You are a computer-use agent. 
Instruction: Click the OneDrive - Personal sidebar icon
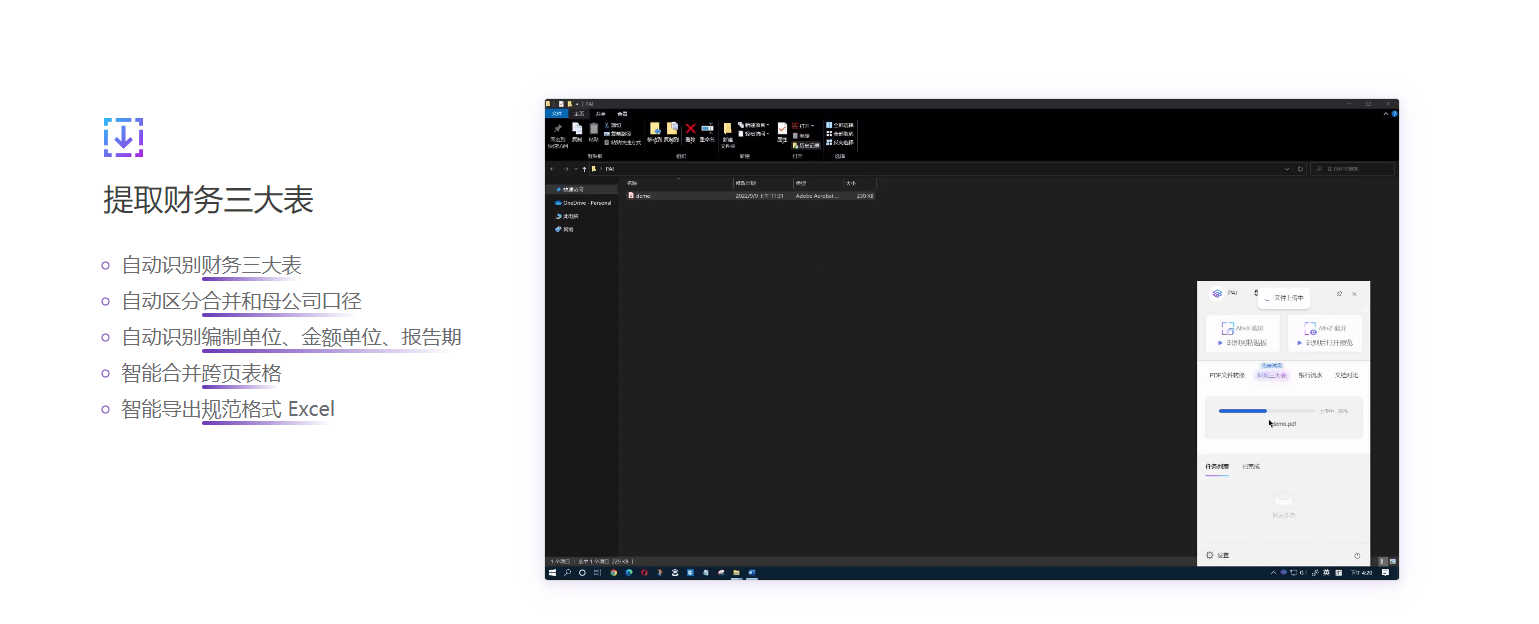pos(560,202)
